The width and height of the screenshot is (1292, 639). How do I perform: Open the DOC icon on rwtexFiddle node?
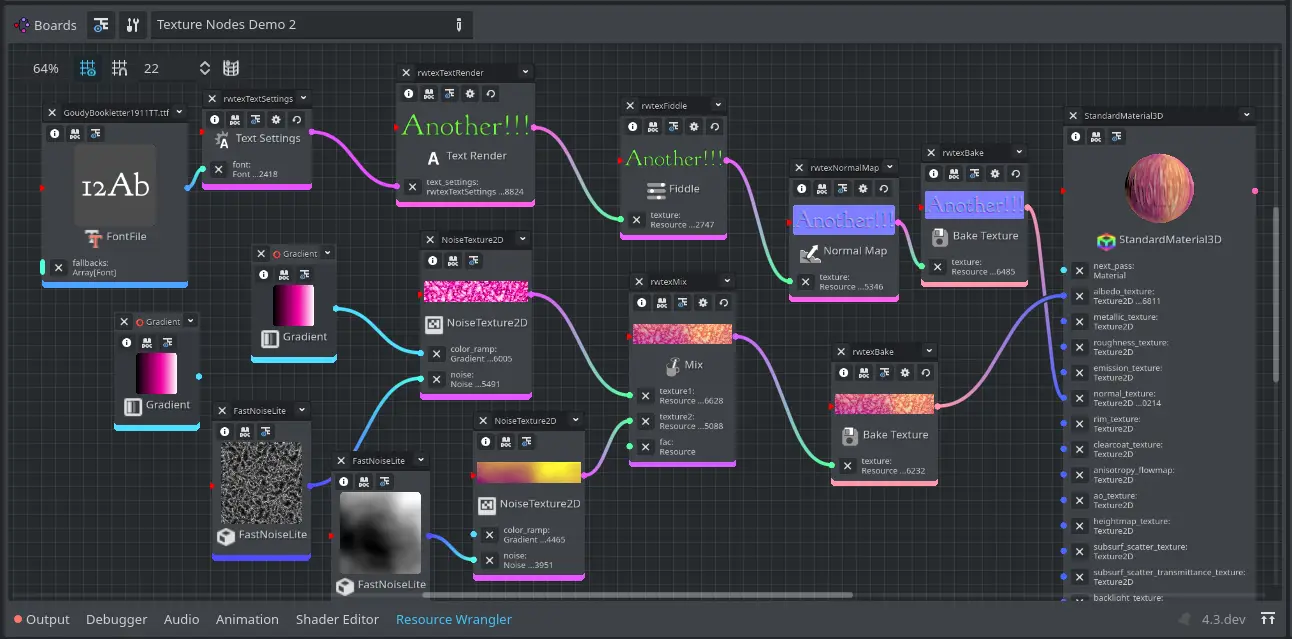click(652, 126)
